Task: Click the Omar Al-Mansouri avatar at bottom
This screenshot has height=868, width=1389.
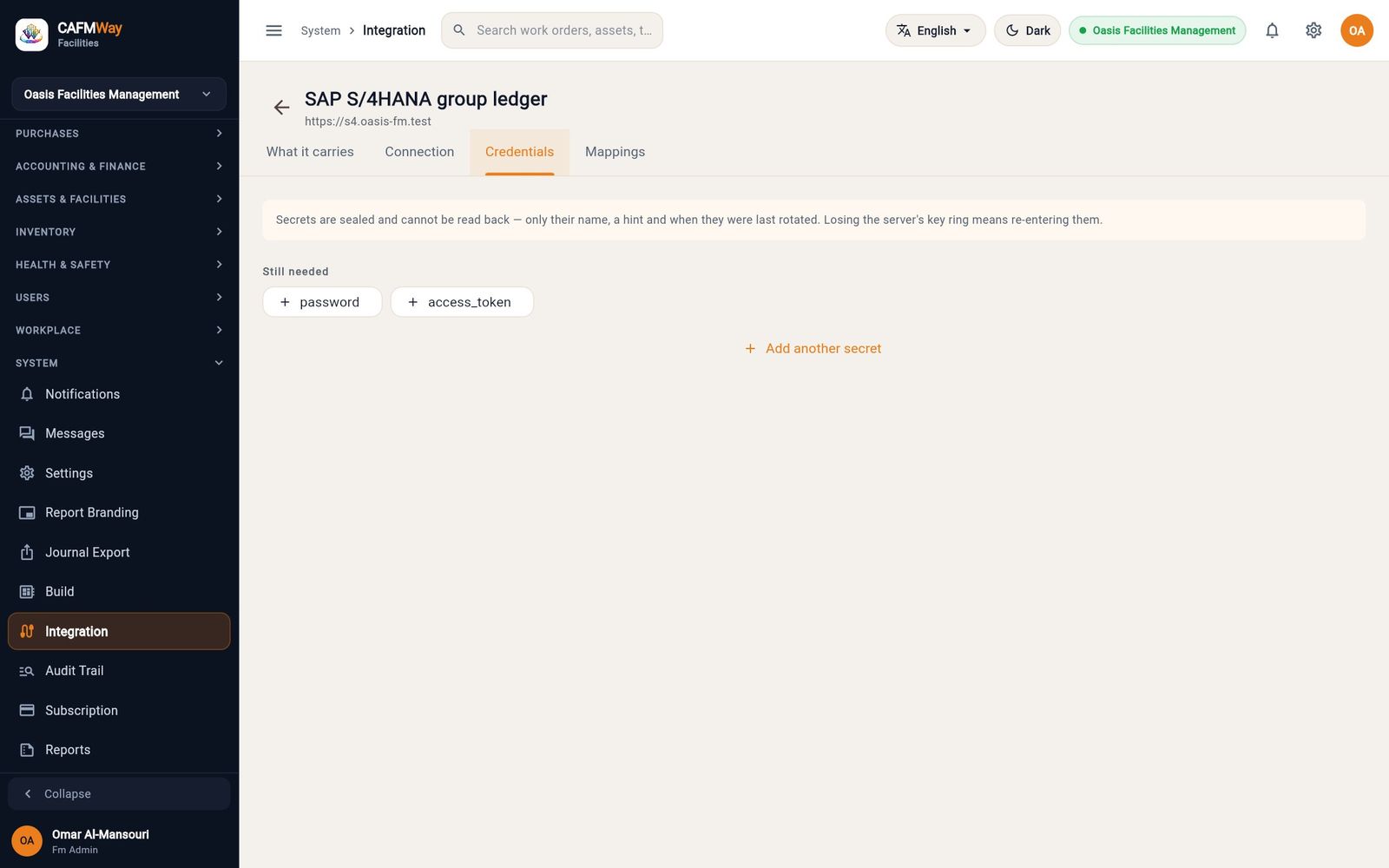Action: [27, 840]
